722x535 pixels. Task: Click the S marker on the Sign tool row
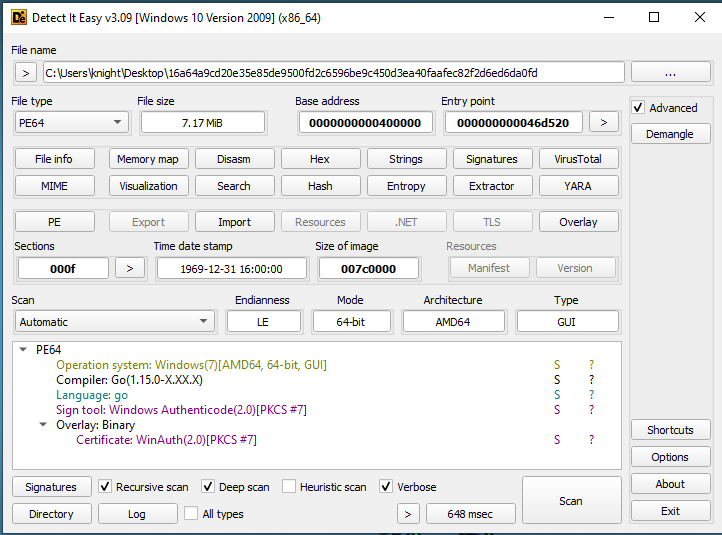point(557,410)
